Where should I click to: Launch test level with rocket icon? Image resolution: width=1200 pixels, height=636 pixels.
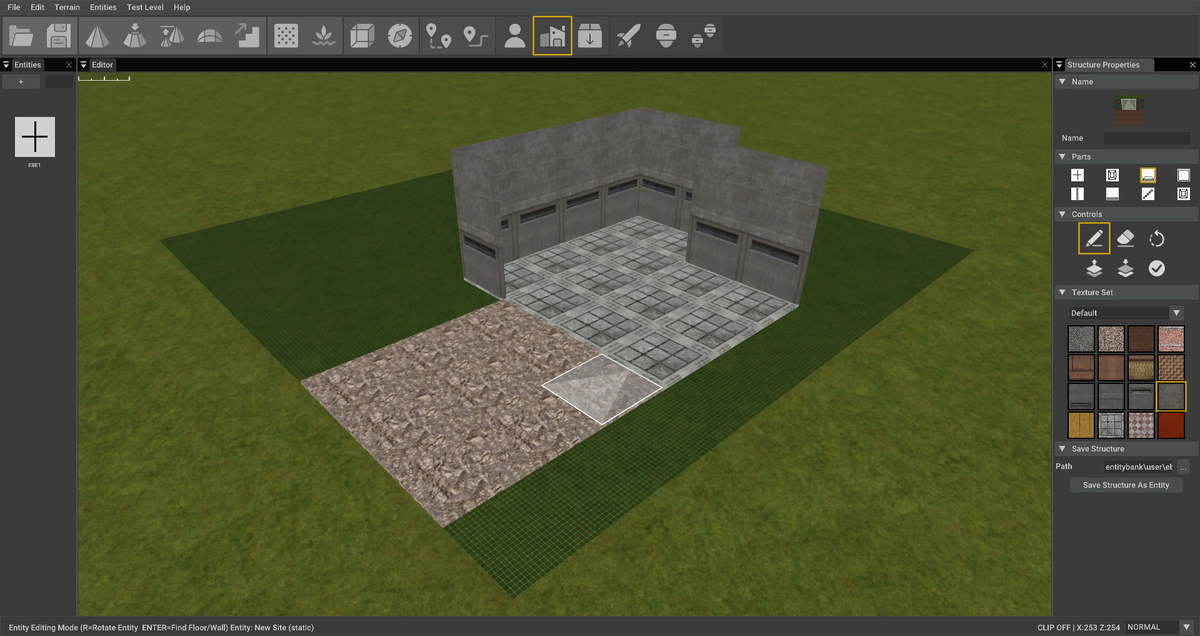pyautogui.click(x=628, y=36)
